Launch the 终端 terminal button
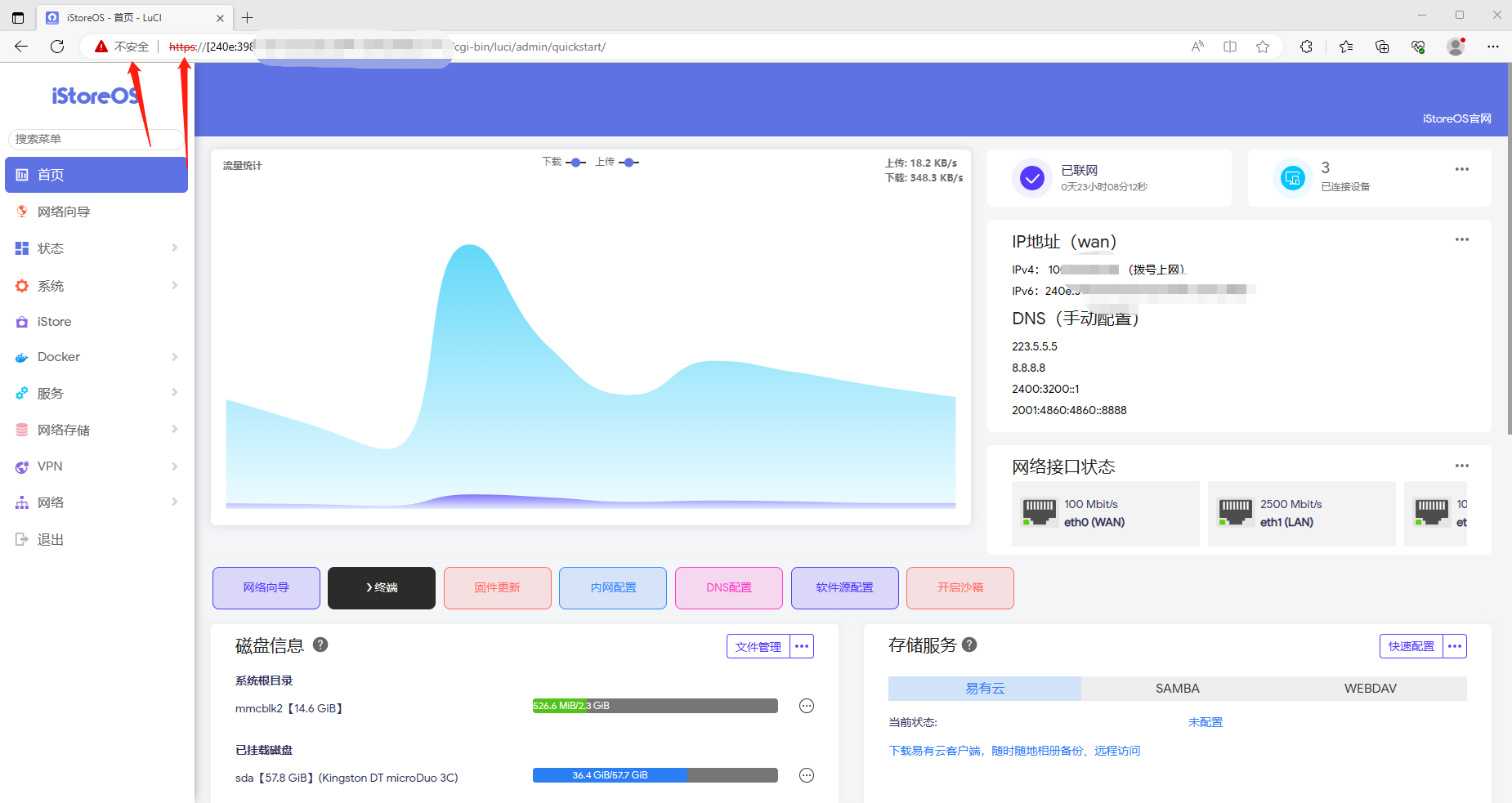This screenshot has width=1512, height=803. coord(381,587)
